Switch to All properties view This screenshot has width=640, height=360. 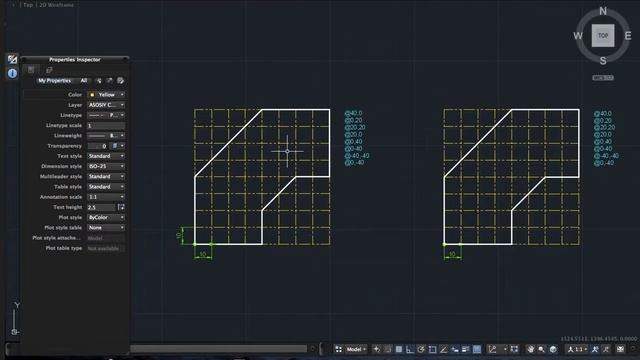pyautogui.click(x=84, y=81)
